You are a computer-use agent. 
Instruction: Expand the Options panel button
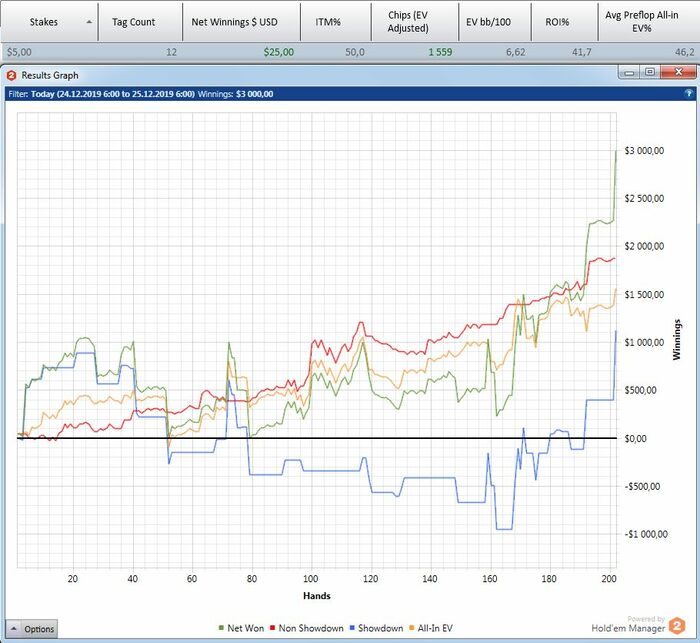pos(32,629)
